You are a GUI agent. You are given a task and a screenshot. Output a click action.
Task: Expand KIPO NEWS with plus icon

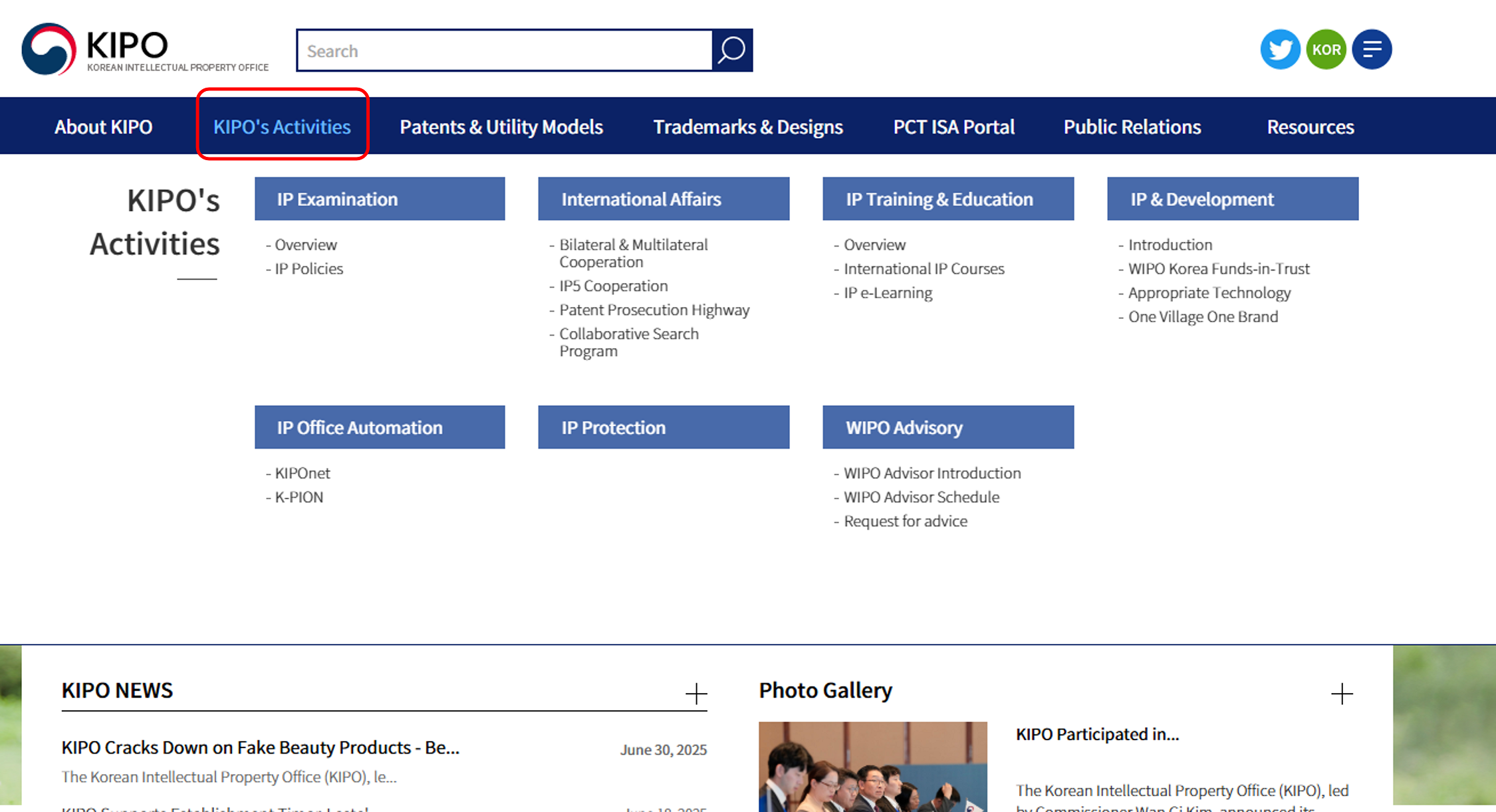point(696,694)
